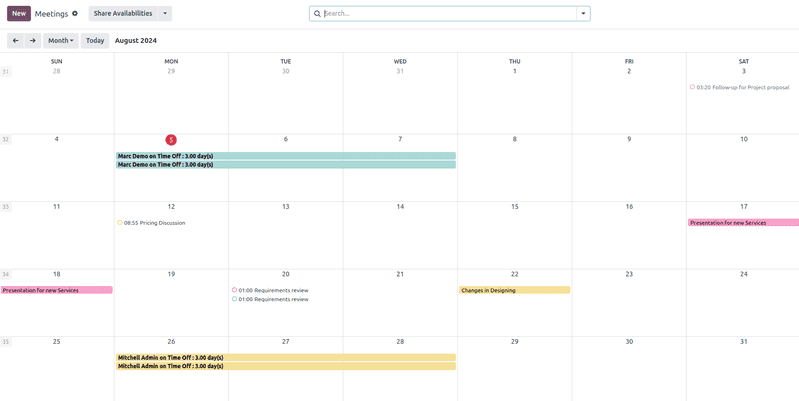The image size is (799, 401).
Task: Click the circle icon of Follow-up for Project proposal
Action: 692,87
